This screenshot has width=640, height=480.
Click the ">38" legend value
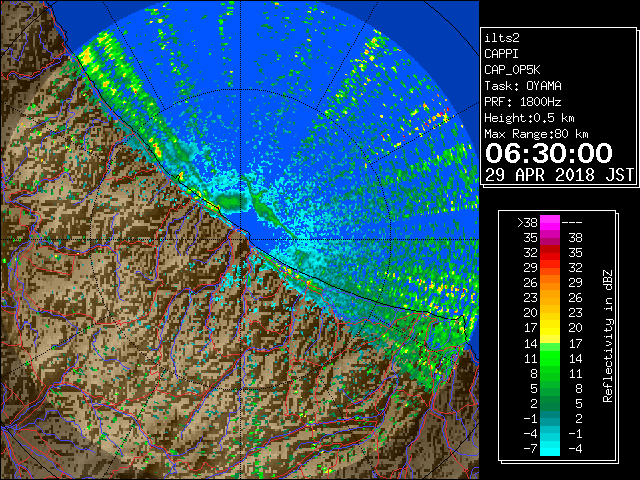(527, 223)
